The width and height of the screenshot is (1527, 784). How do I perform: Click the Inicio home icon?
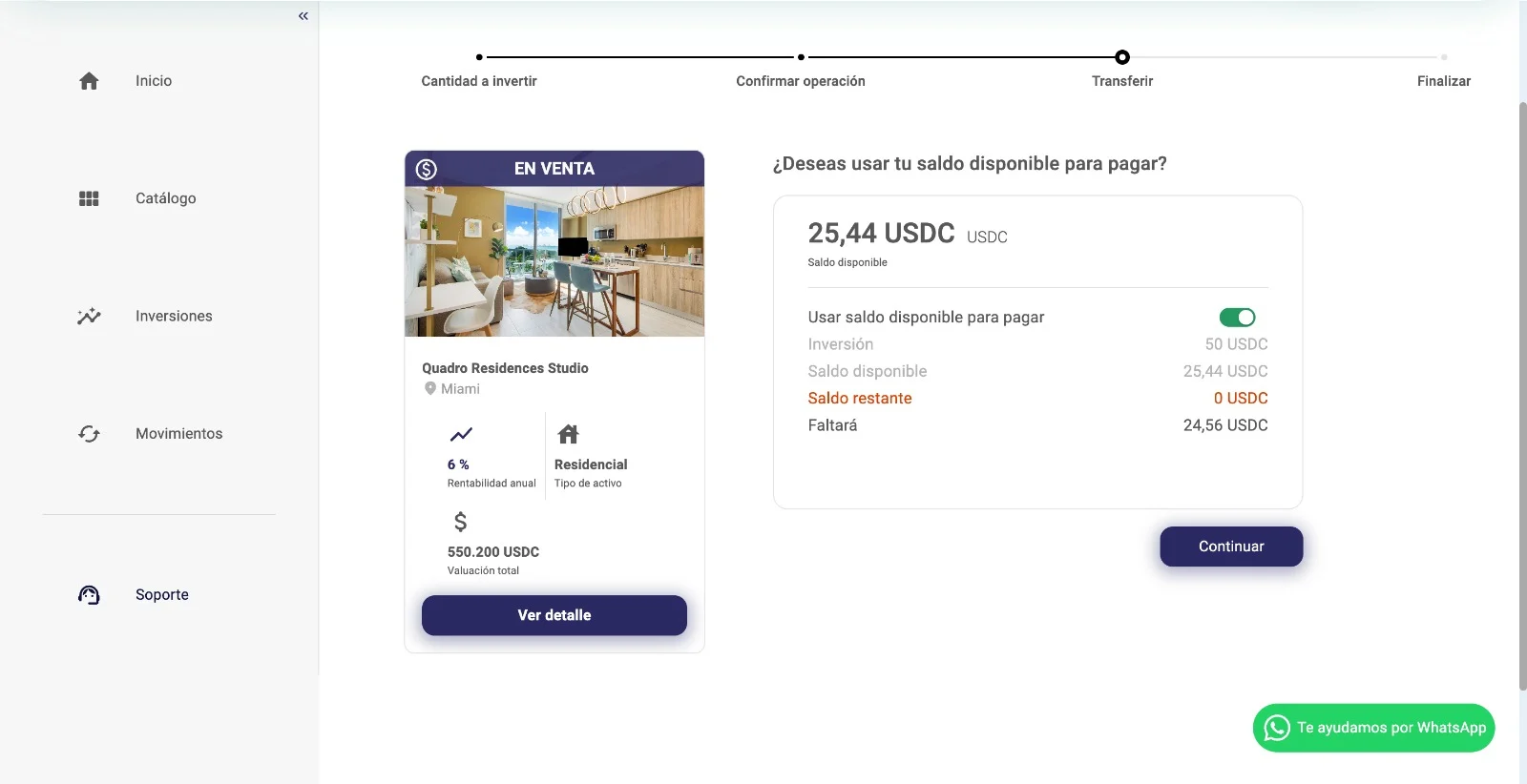pos(88,80)
